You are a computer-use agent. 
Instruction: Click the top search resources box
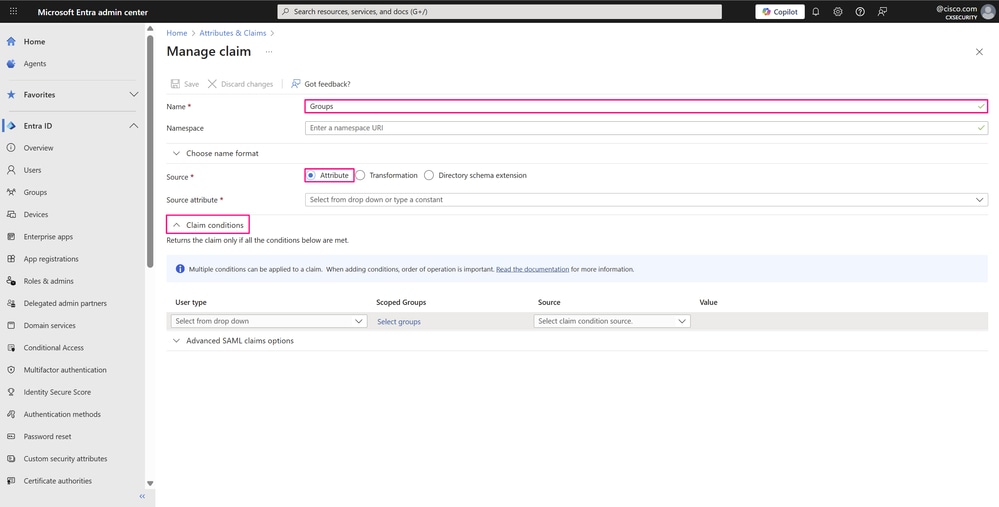tap(500, 11)
